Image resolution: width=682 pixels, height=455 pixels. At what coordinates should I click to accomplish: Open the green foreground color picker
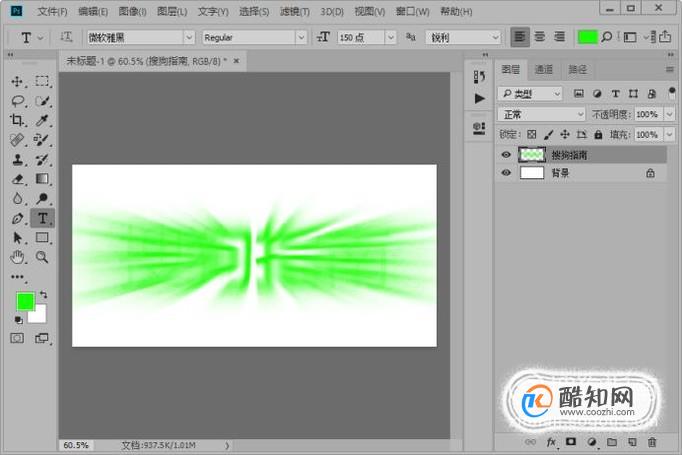[x=25, y=301]
